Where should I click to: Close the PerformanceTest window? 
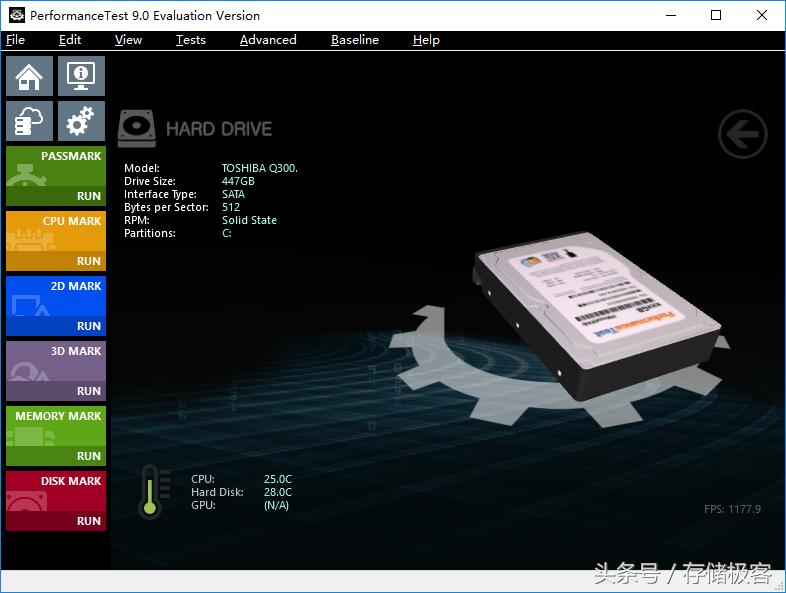tap(761, 15)
